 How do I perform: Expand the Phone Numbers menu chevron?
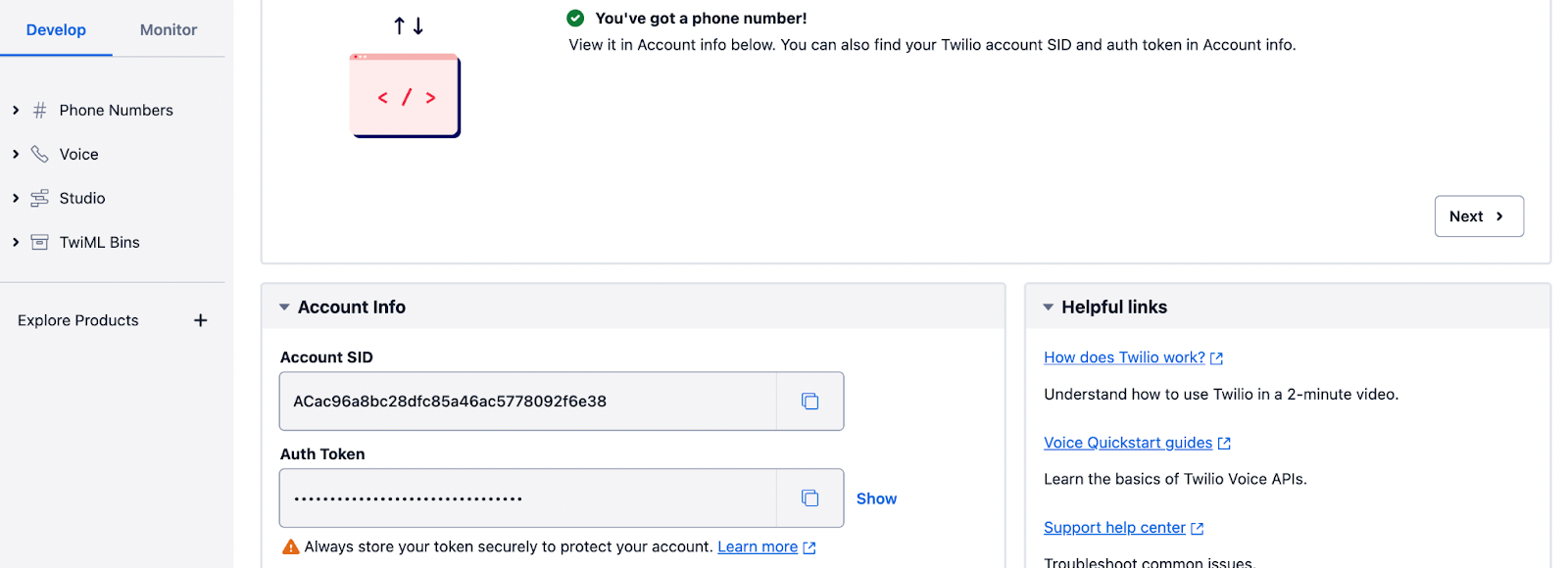(x=16, y=111)
